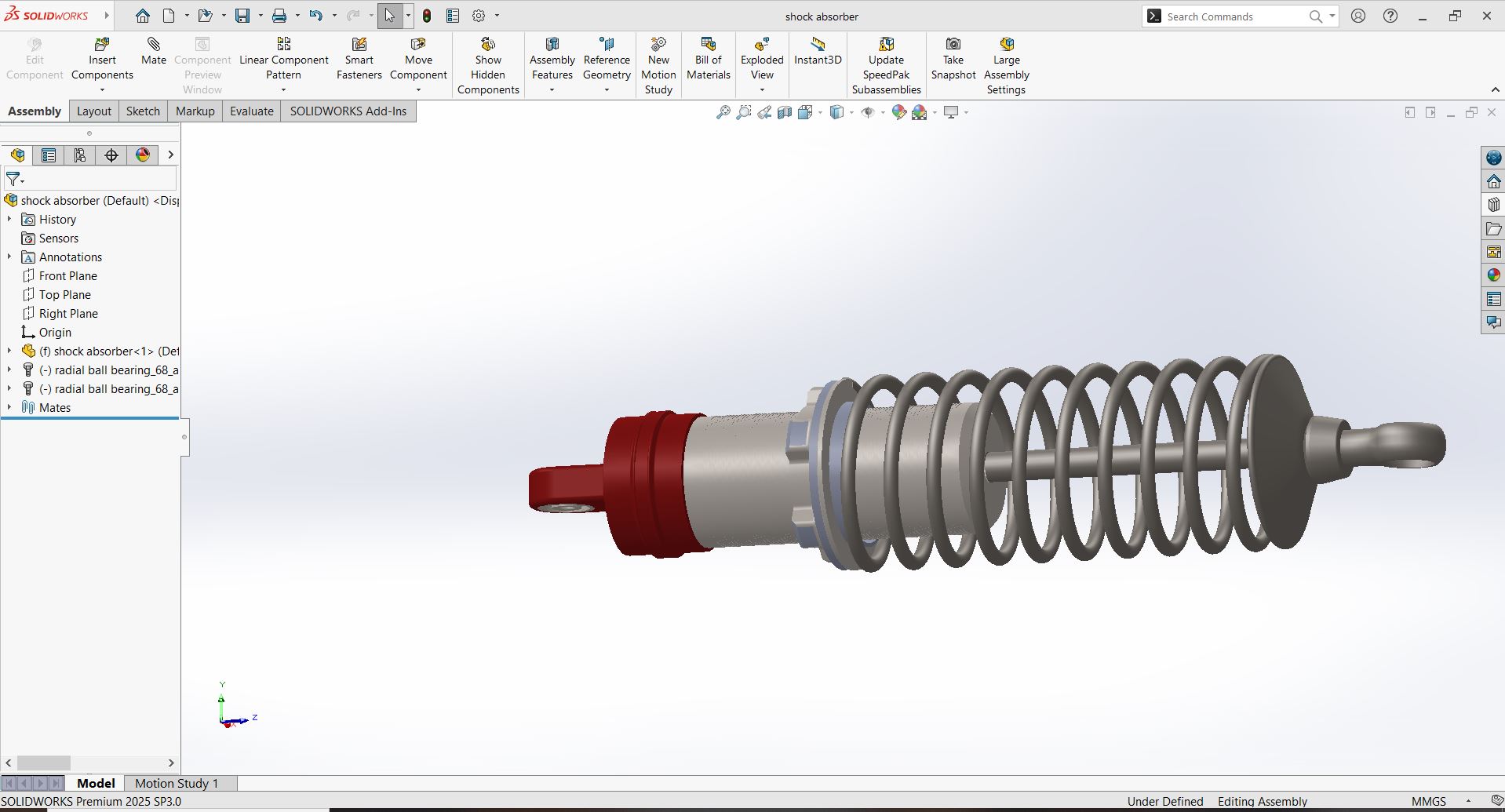Screen dimensions: 1505x812
Task: Open the Help question mark icon
Action: click(1390, 16)
